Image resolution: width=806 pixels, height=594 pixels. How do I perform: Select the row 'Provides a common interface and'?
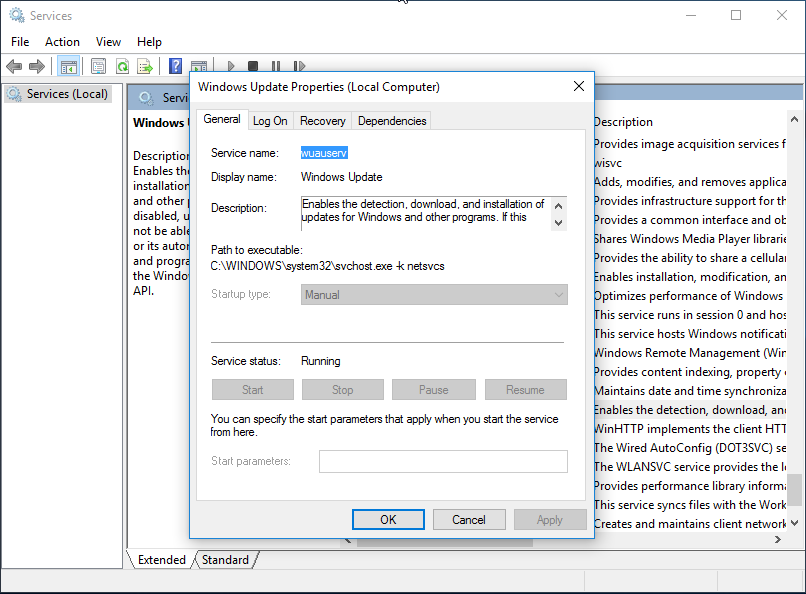(690, 220)
